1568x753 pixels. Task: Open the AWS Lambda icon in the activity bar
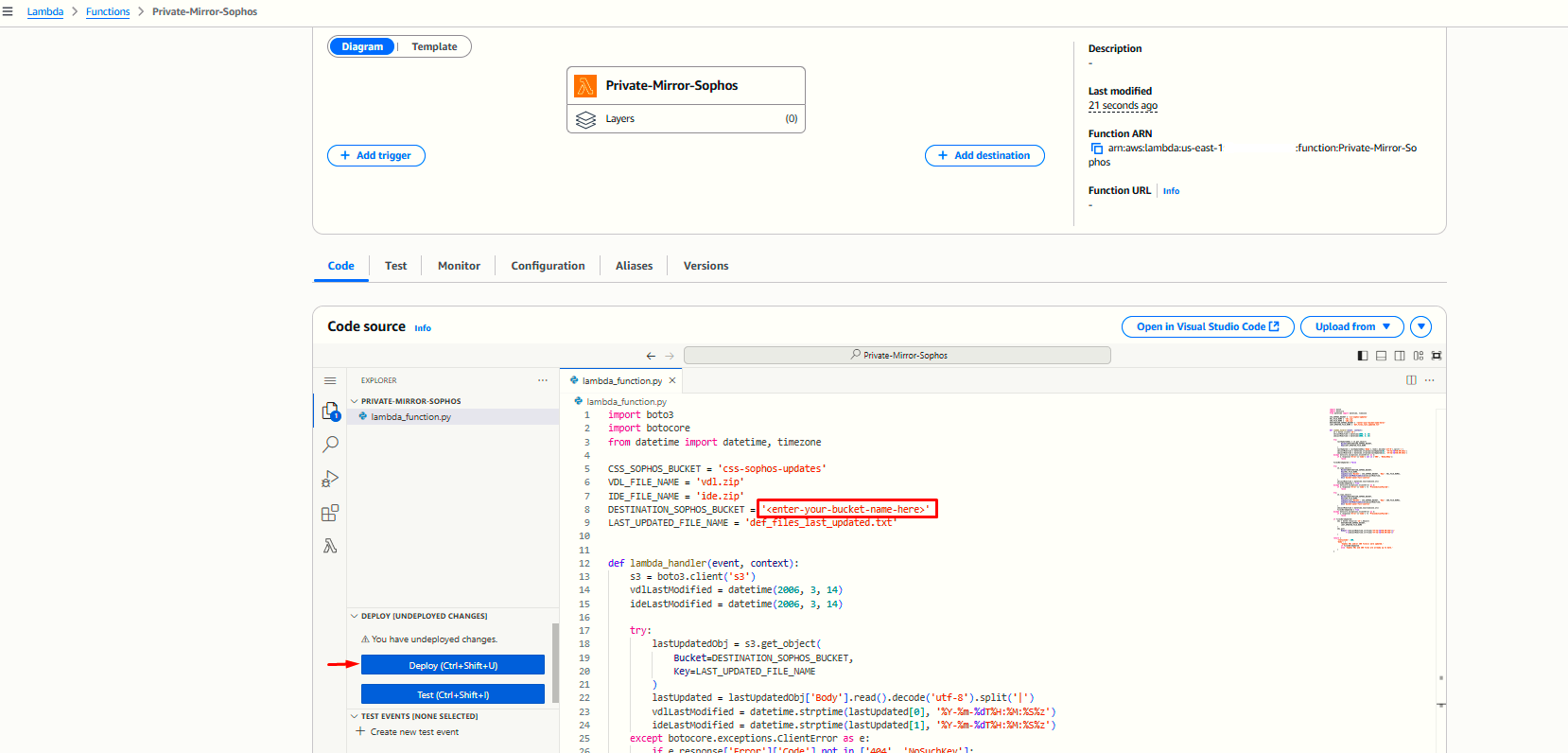(330, 546)
